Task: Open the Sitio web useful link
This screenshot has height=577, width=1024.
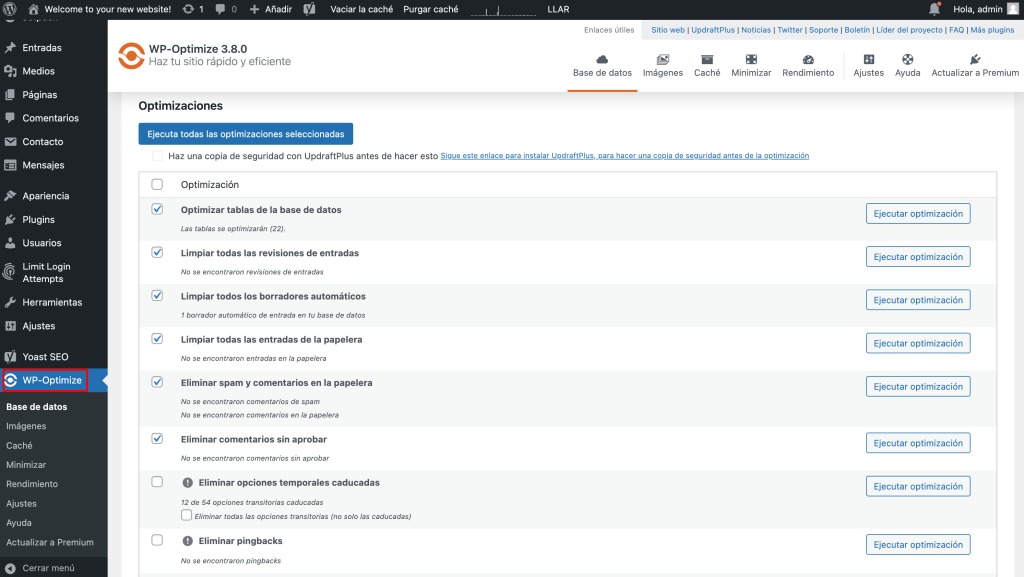Action: pyautogui.click(x=668, y=30)
